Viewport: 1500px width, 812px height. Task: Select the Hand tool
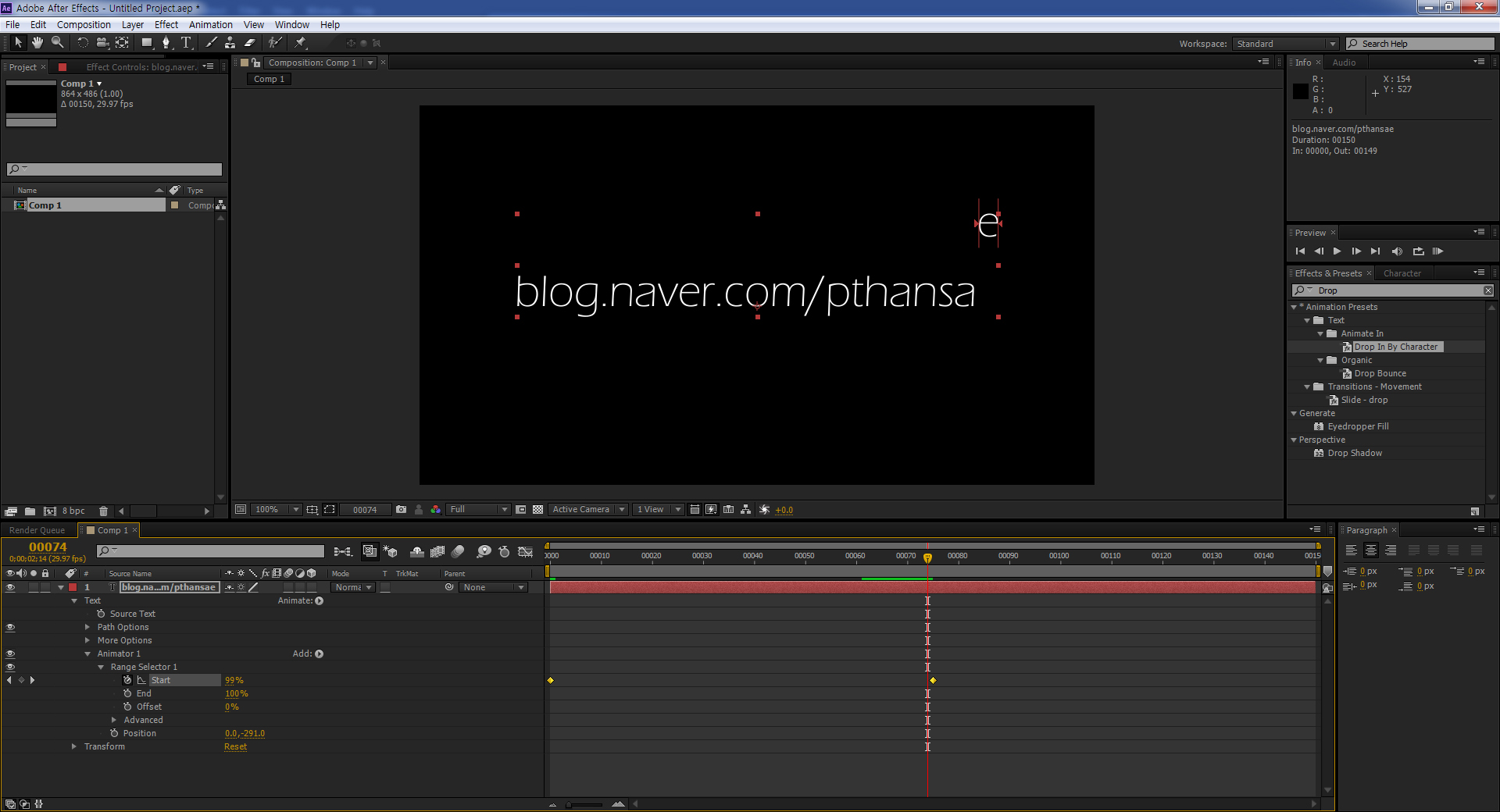37,43
